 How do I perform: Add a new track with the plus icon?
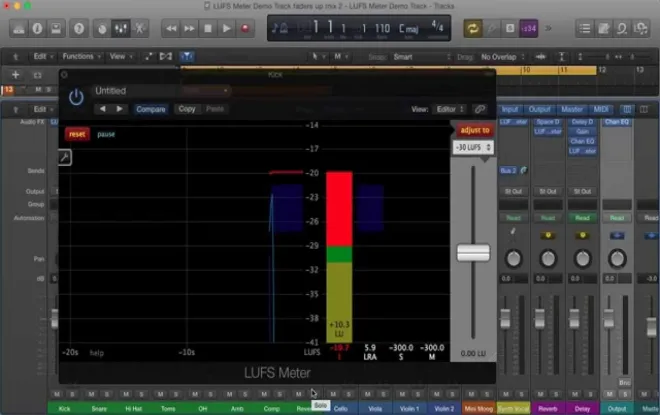click(x=16, y=75)
